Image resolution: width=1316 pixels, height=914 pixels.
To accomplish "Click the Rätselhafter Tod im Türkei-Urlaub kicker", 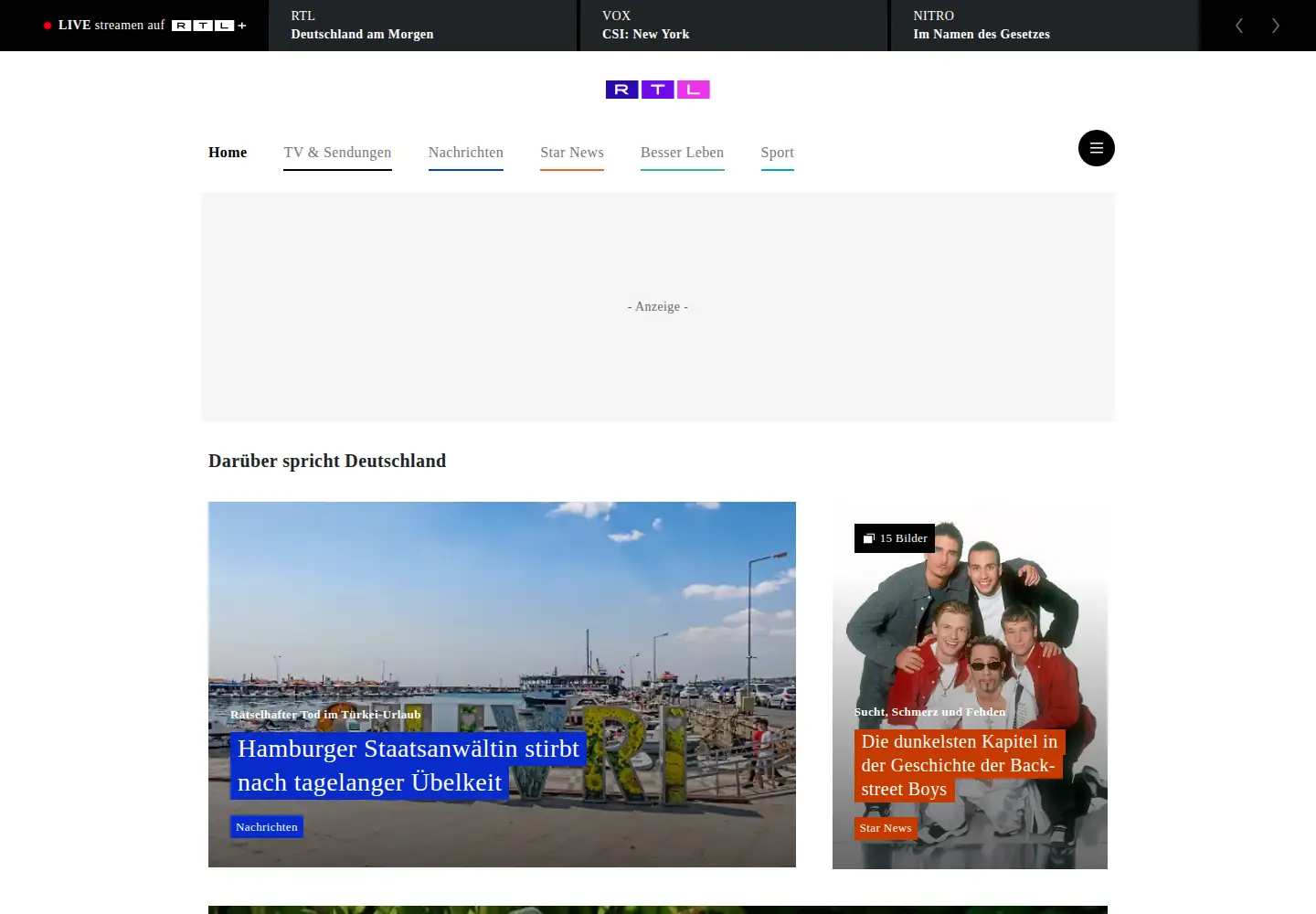I will point(325,715).
